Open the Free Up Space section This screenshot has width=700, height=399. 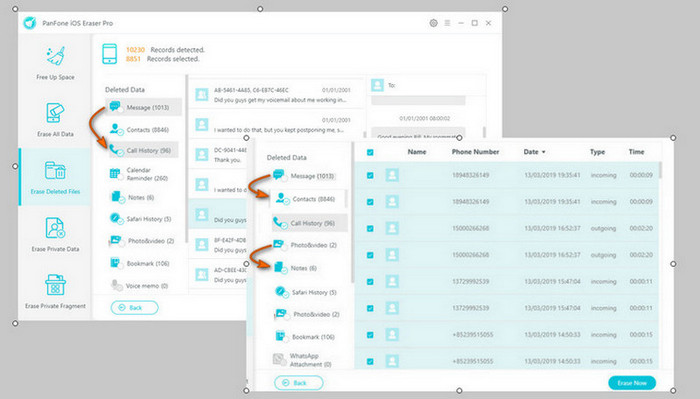pyautogui.click(x=55, y=63)
